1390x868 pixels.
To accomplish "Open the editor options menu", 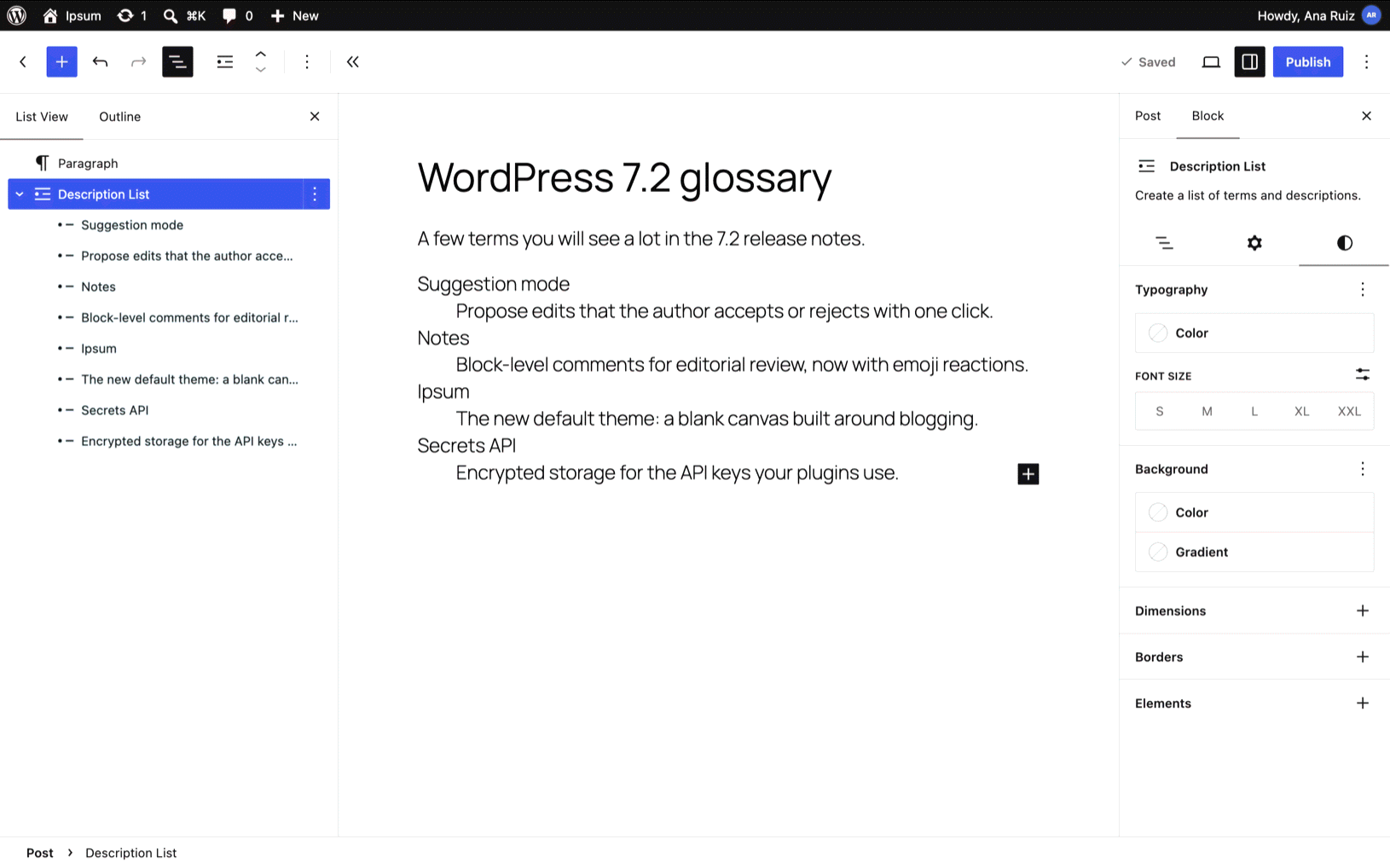I will point(1366,61).
